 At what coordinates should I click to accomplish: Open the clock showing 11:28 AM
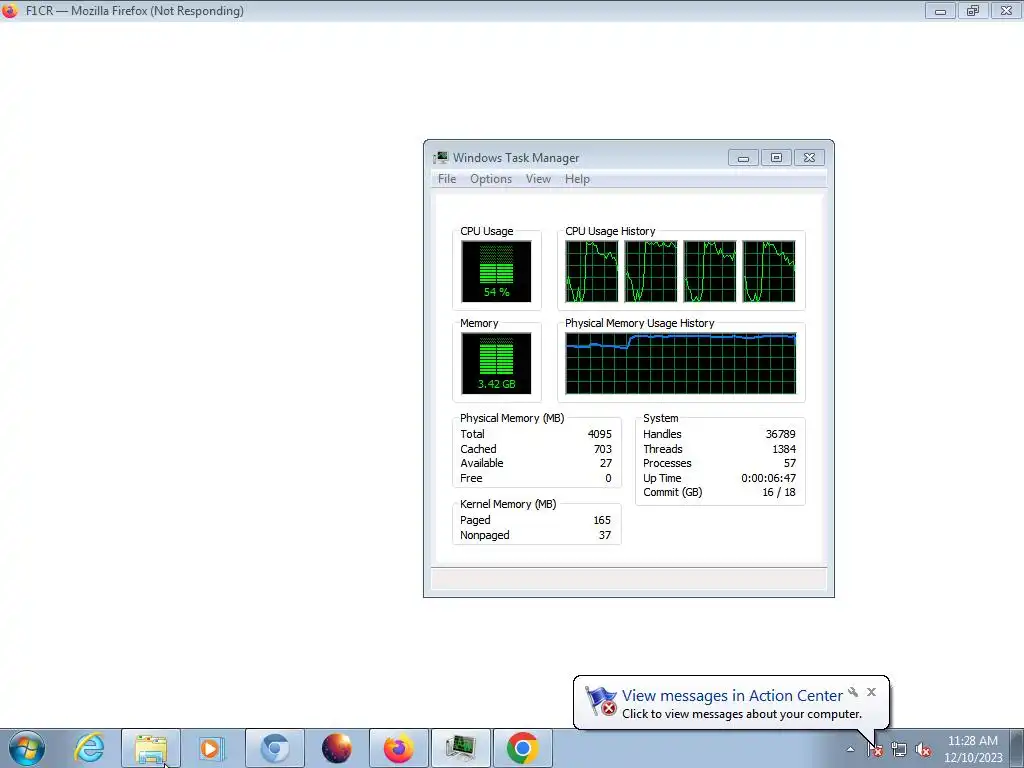click(x=972, y=749)
